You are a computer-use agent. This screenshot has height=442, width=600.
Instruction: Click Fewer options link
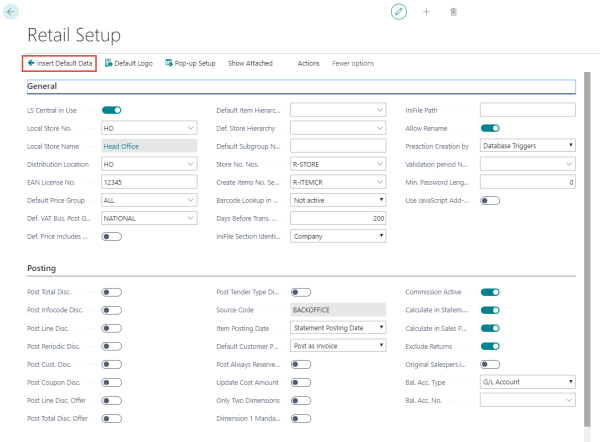pos(353,63)
